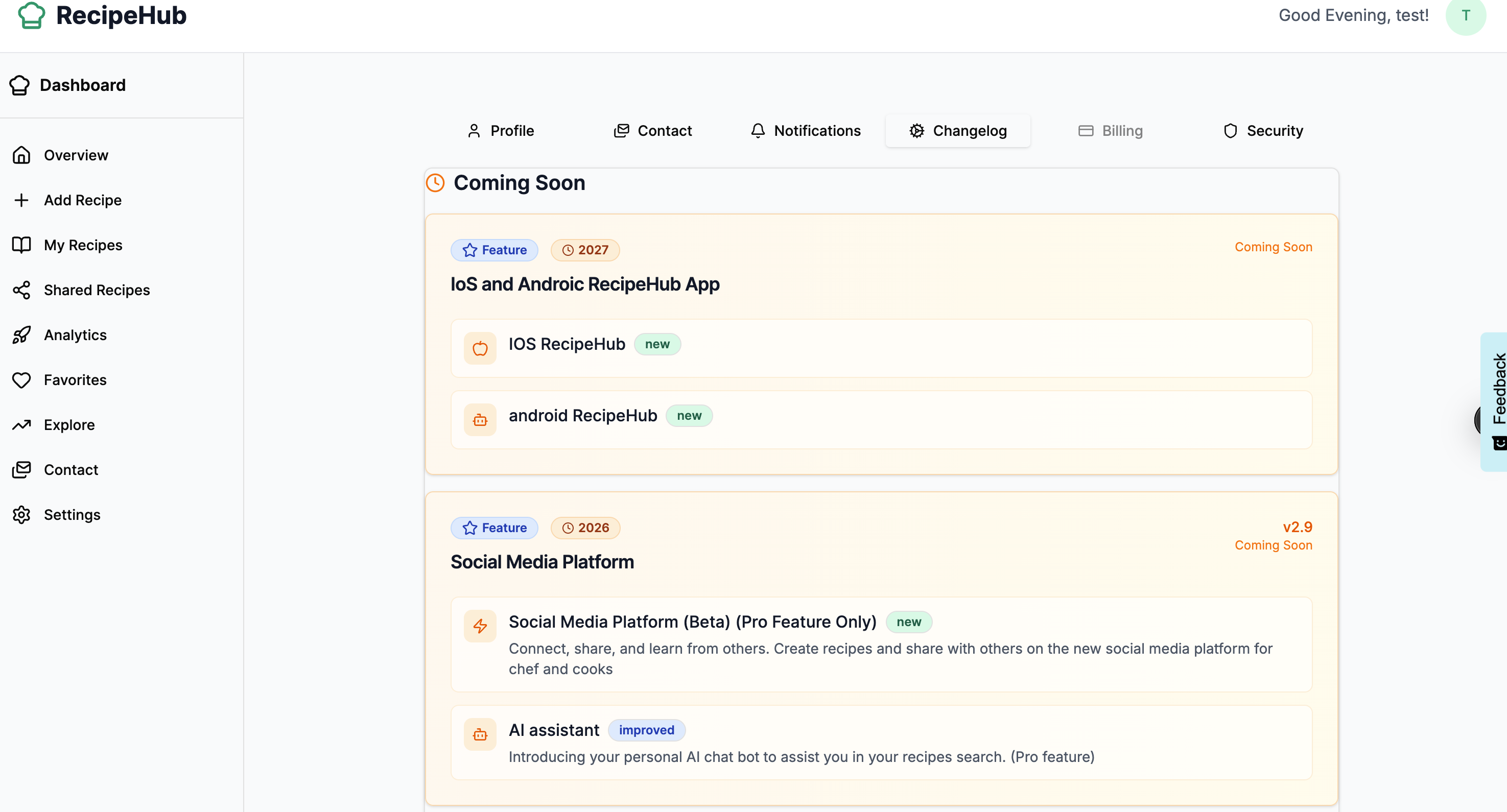This screenshot has height=812, width=1507.
Task: Click the Settings gear icon in sidebar
Action: coord(21,515)
